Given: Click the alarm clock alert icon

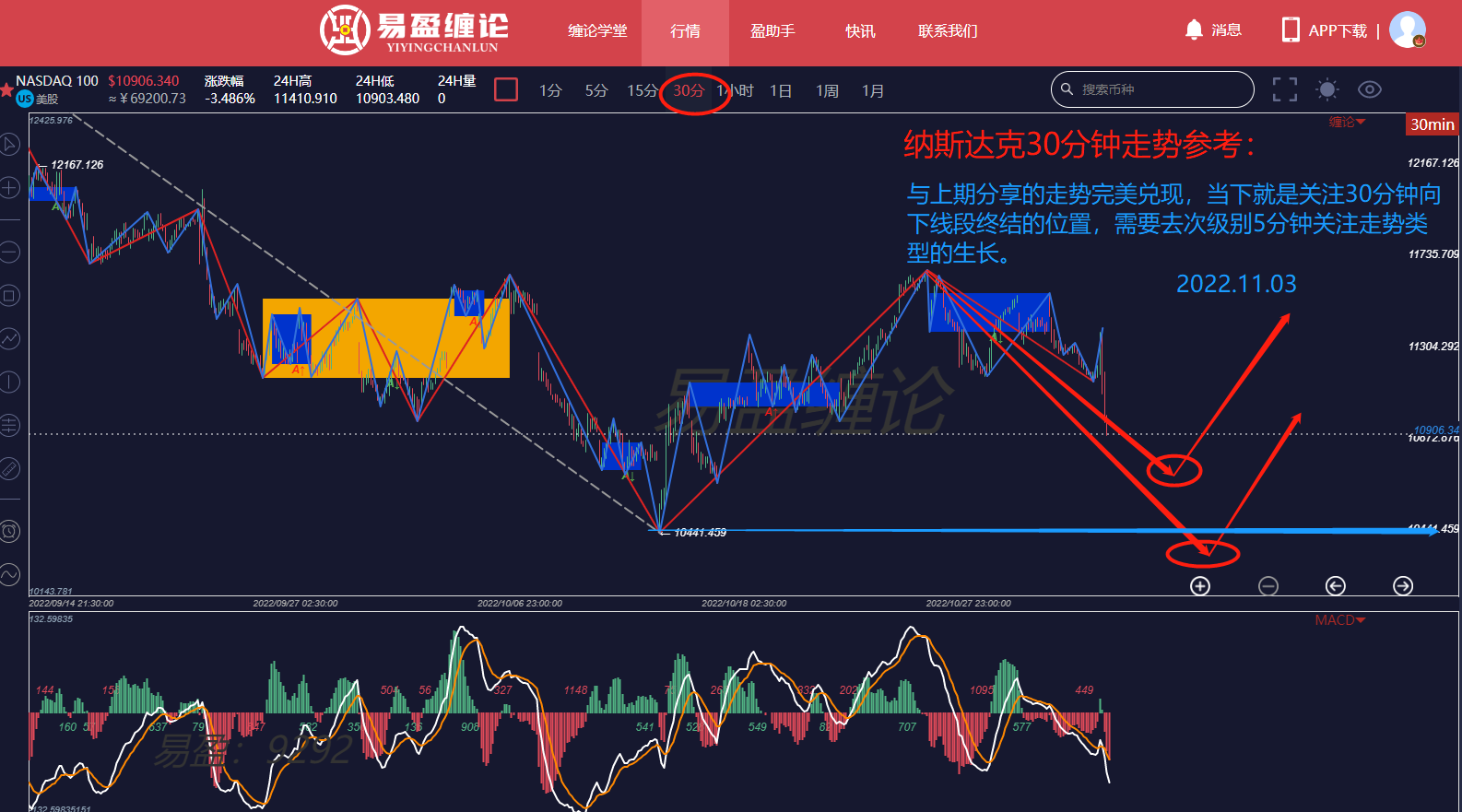Looking at the screenshot, I should click(x=9, y=531).
